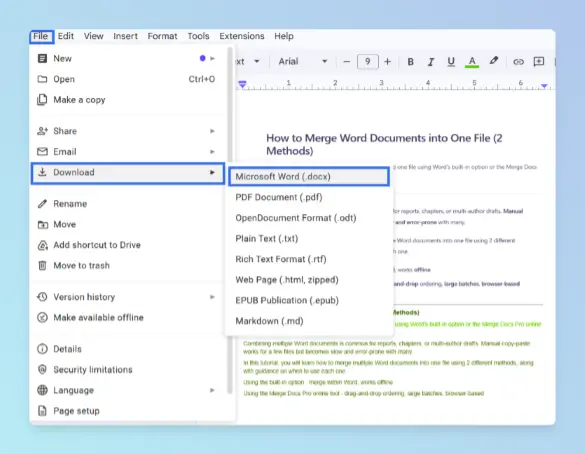Click the Insert link icon

tap(518, 62)
